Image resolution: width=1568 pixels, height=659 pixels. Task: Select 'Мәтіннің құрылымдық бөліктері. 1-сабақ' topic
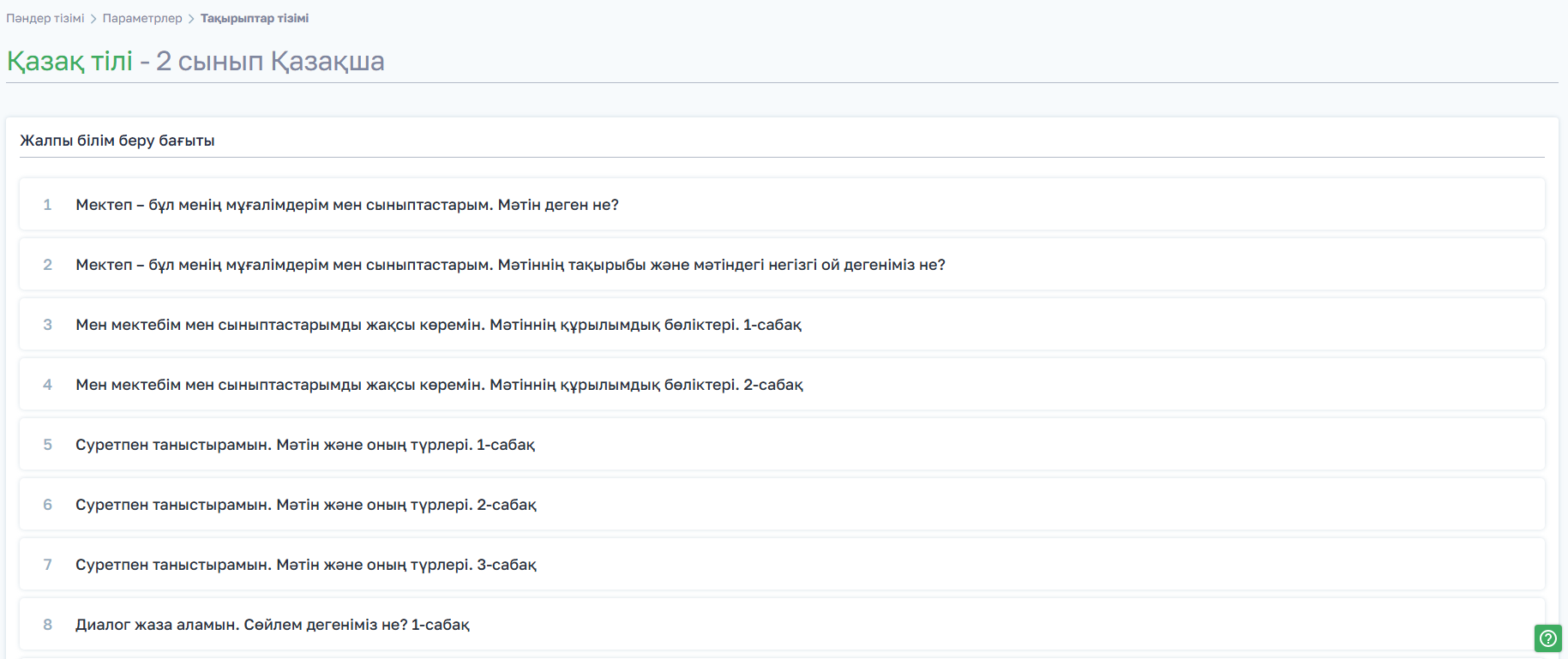(438, 325)
